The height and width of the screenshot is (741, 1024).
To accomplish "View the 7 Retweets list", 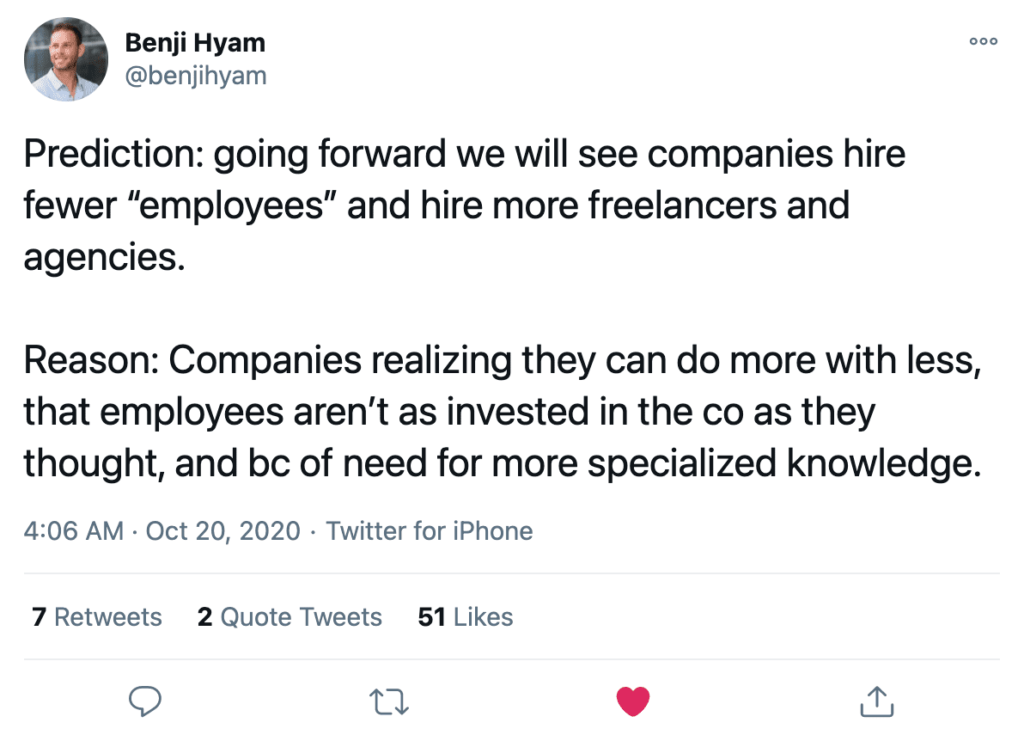I will click(x=97, y=617).
